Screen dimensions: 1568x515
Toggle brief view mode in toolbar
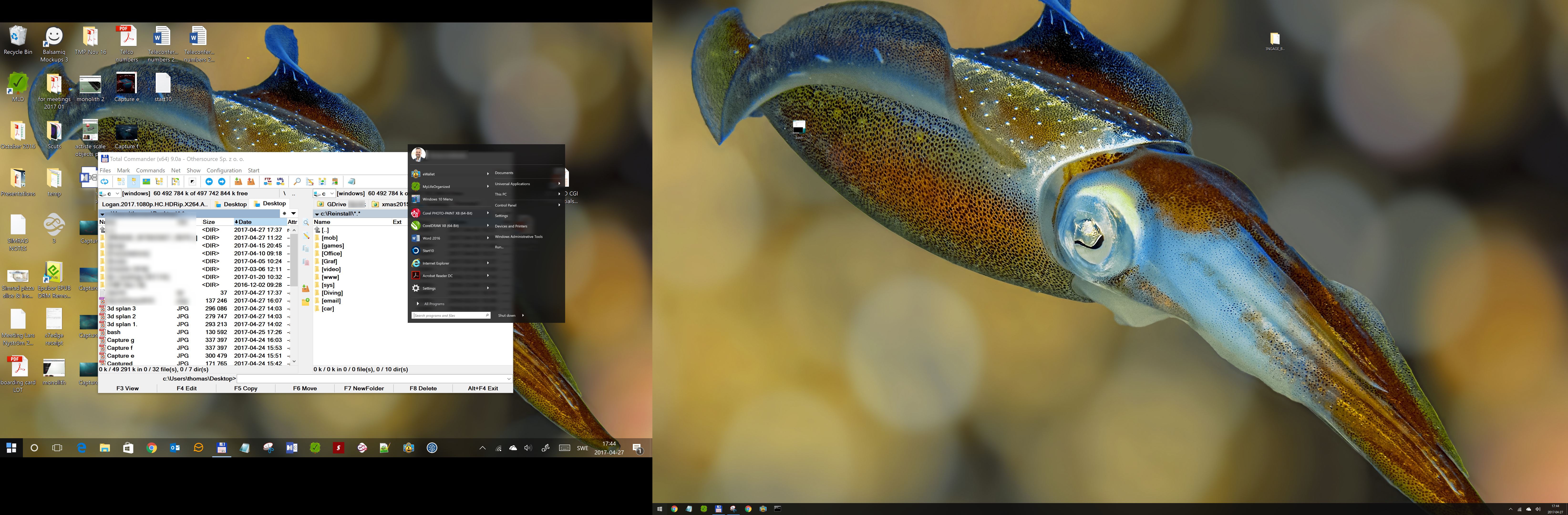point(121,181)
